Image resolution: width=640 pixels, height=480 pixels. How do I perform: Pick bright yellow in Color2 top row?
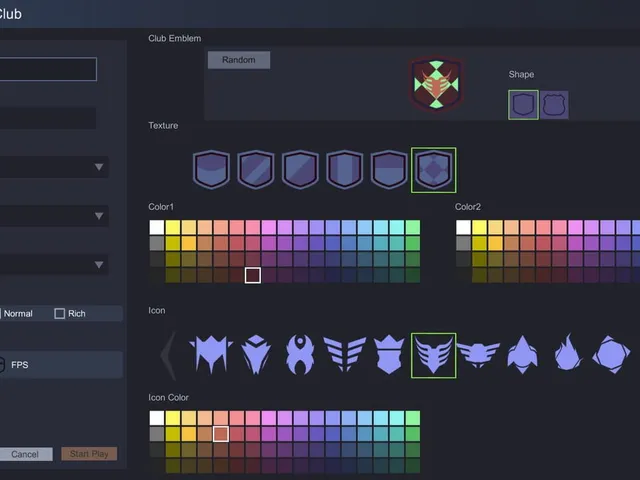click(479, 227)
